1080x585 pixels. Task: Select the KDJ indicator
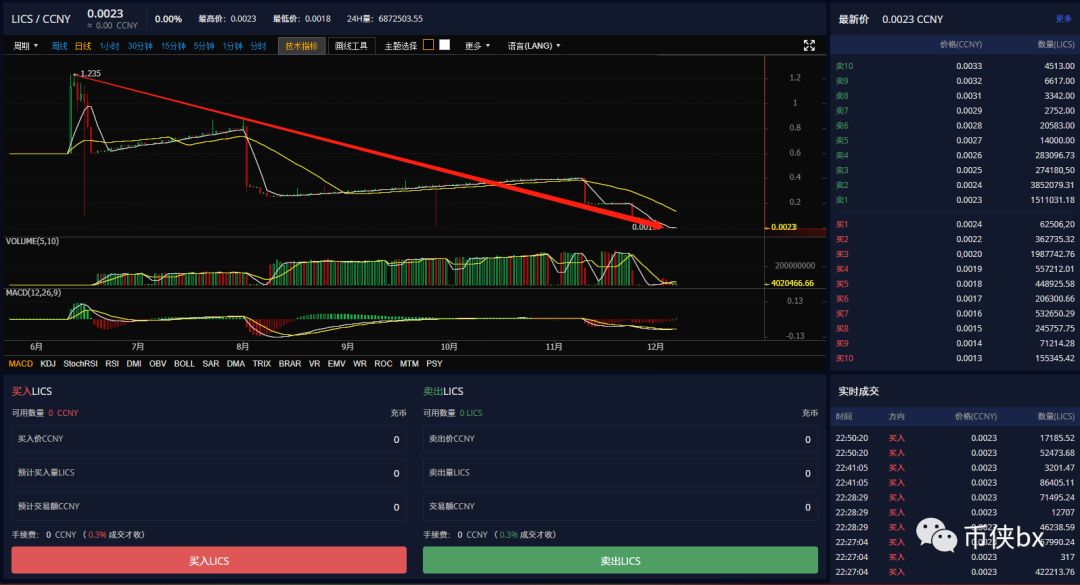pyautogui.click(x=48, y=364)
